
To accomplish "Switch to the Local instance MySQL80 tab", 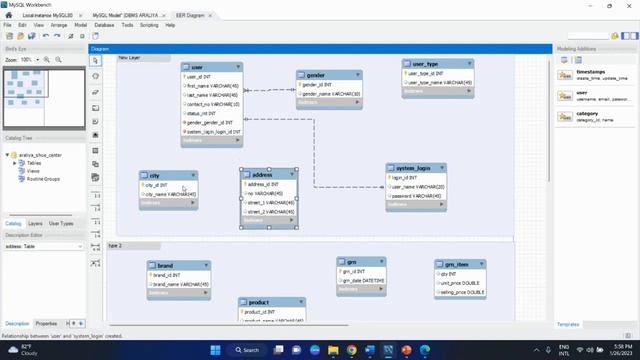I will (x=48, y=15).
